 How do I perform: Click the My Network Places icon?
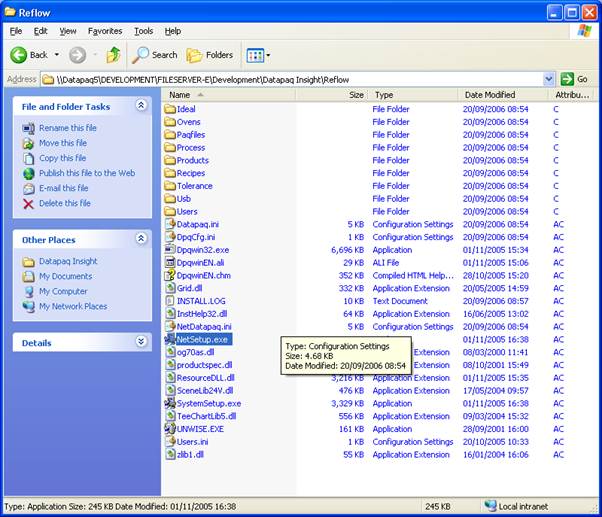[x=28, y=306]
